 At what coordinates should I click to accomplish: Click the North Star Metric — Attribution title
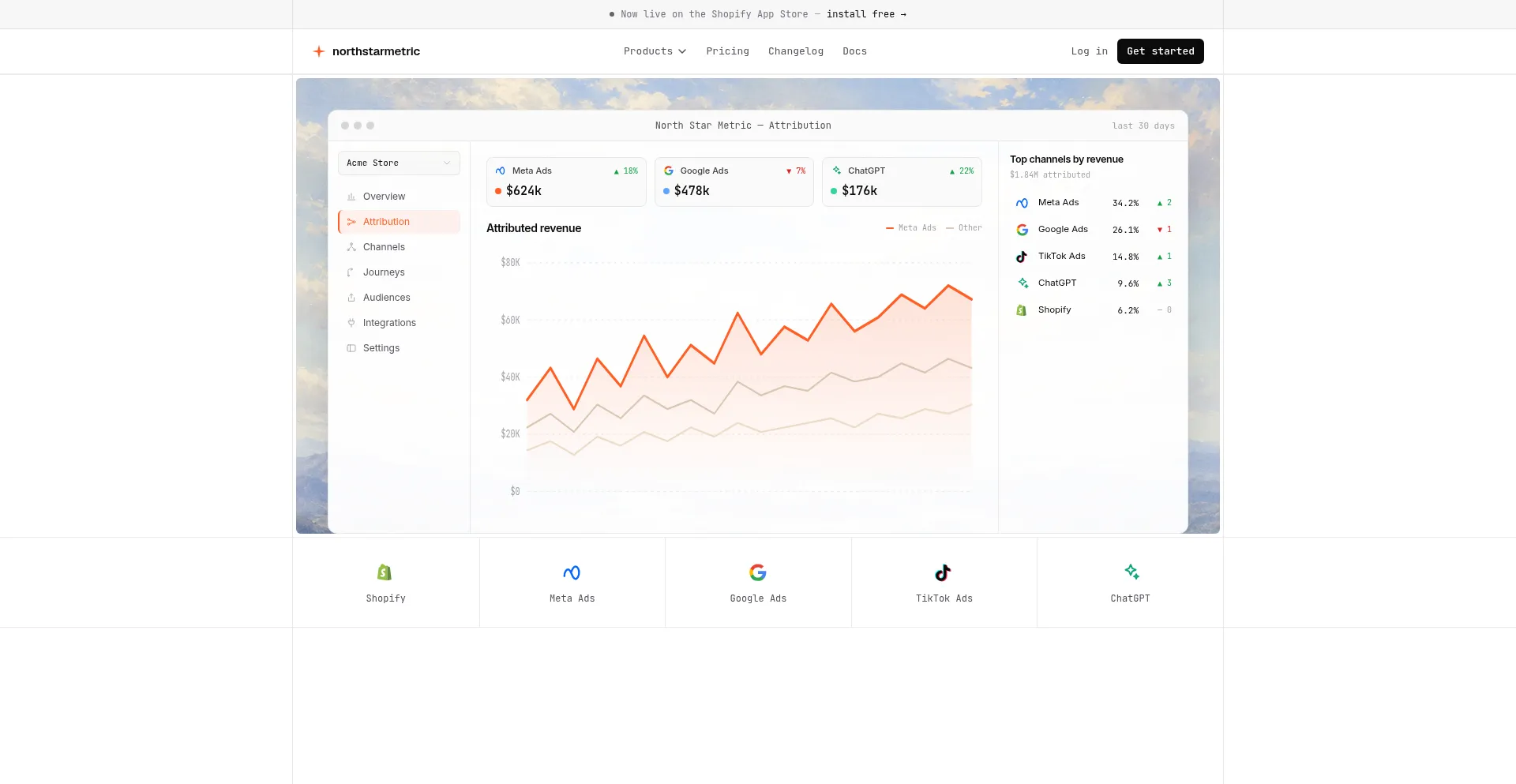point(743,126)
